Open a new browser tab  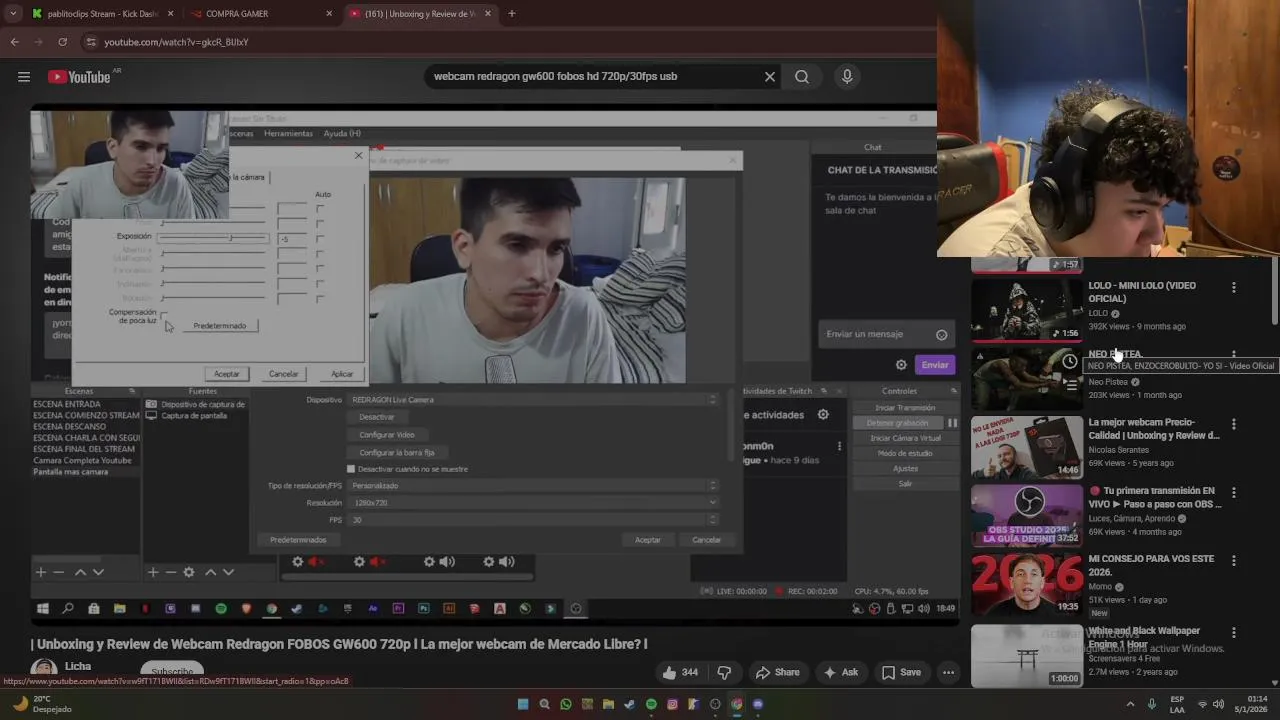(x=512, y=14)
